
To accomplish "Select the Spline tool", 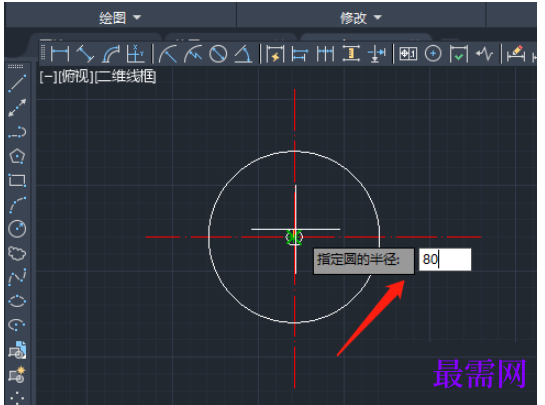I will click(17, 277).
